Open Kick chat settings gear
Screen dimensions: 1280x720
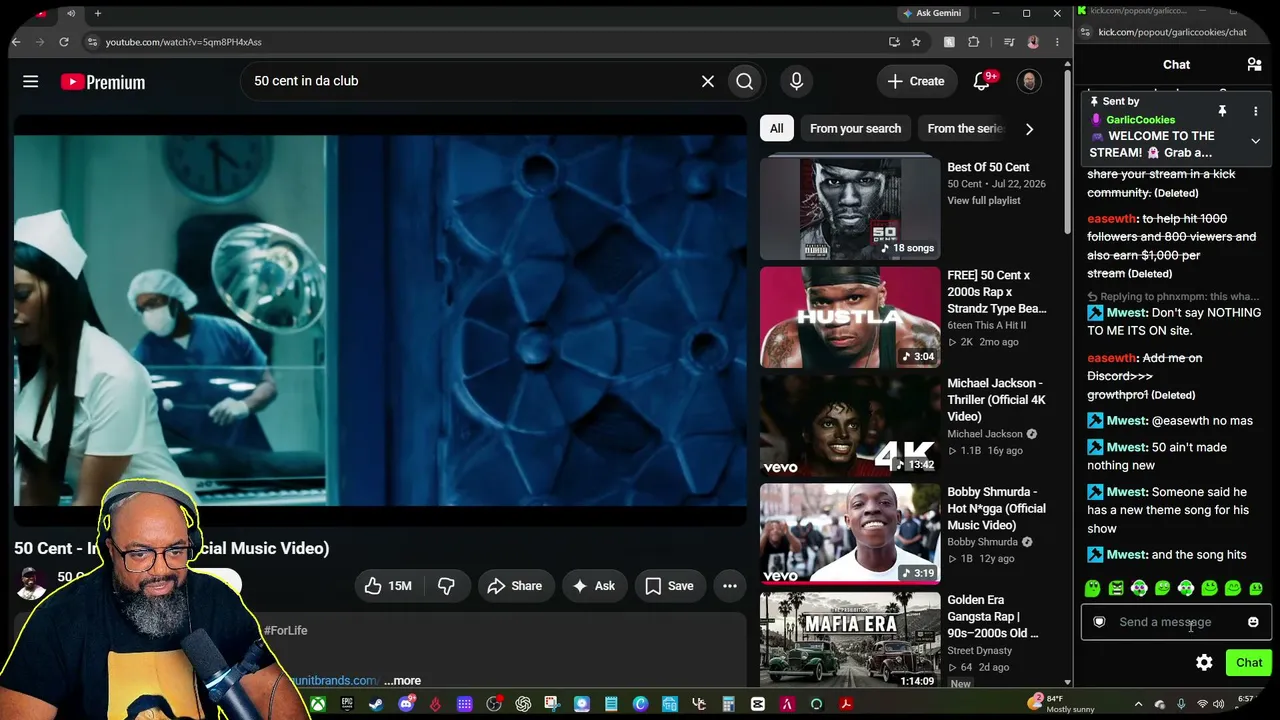click(1204, 662)
